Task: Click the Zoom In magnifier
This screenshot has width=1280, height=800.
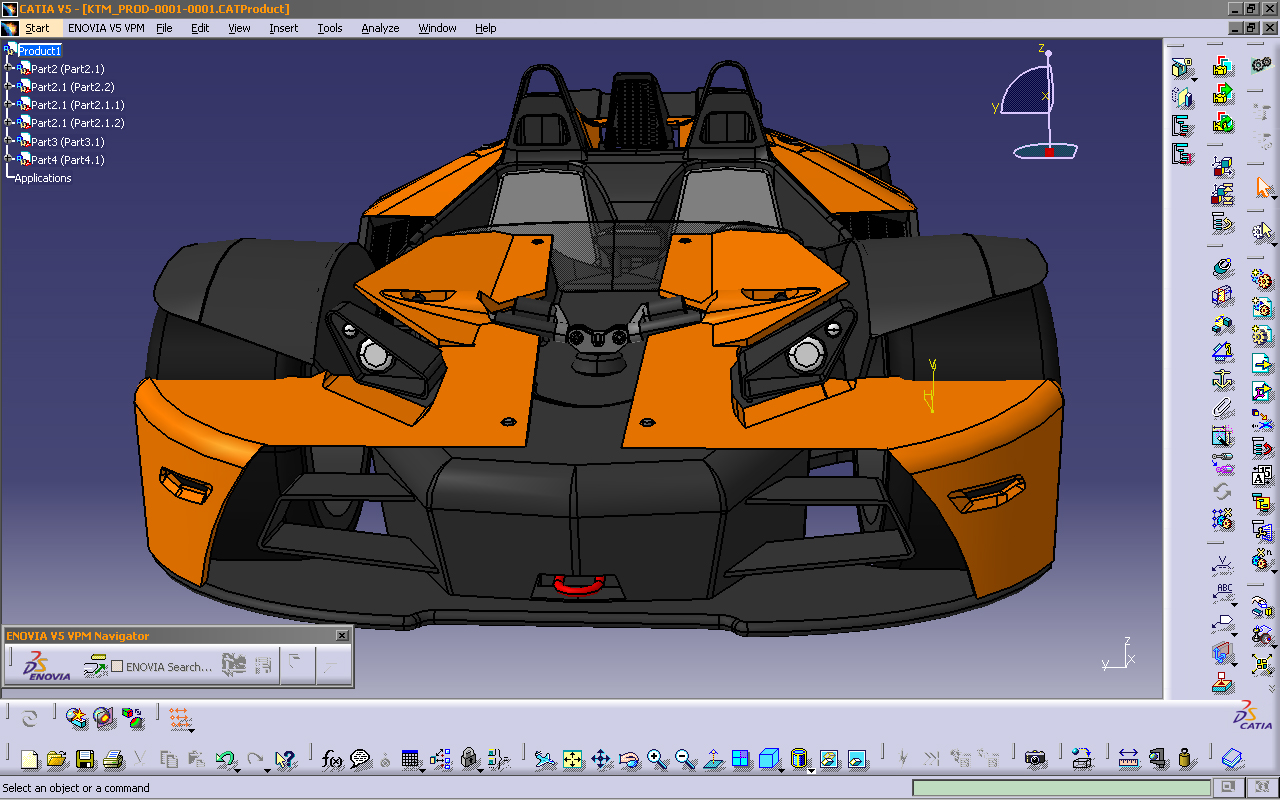Action: [x=657, y=760]
